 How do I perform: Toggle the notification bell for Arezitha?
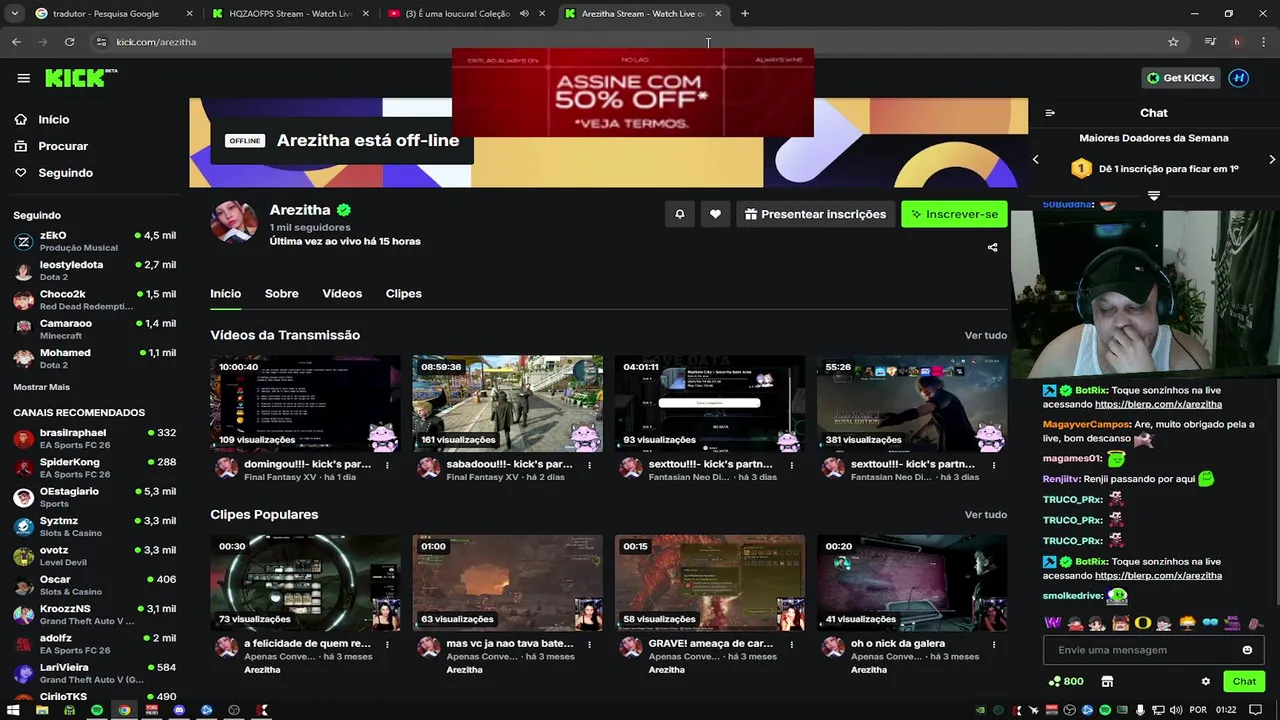(x=680, y=214)
